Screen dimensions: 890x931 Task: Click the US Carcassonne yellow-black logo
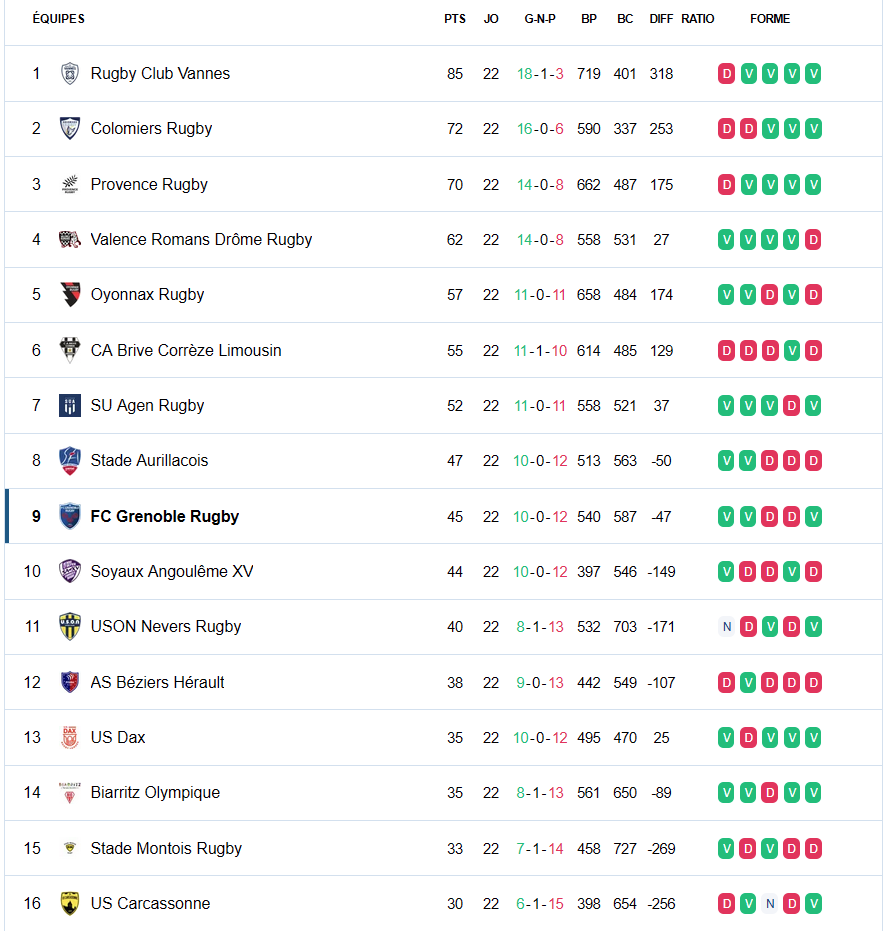(x=69, y=904)
